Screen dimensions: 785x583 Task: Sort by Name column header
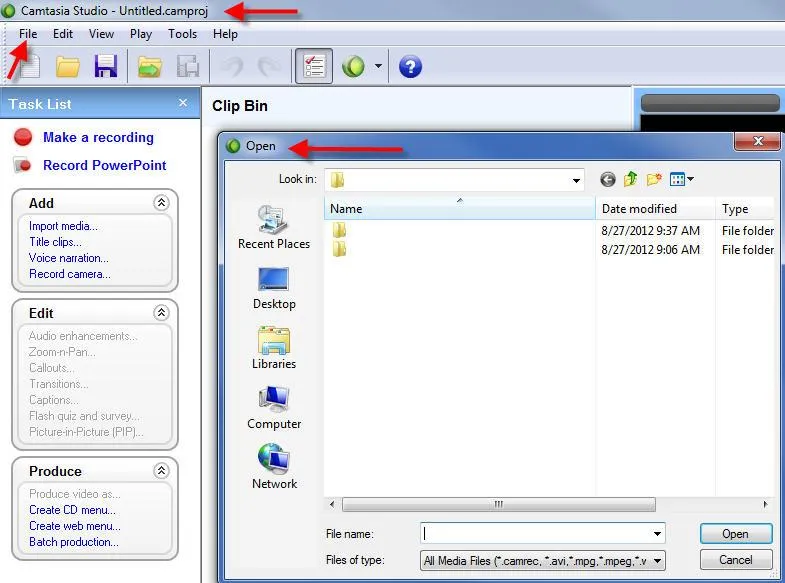pos(460,208)
